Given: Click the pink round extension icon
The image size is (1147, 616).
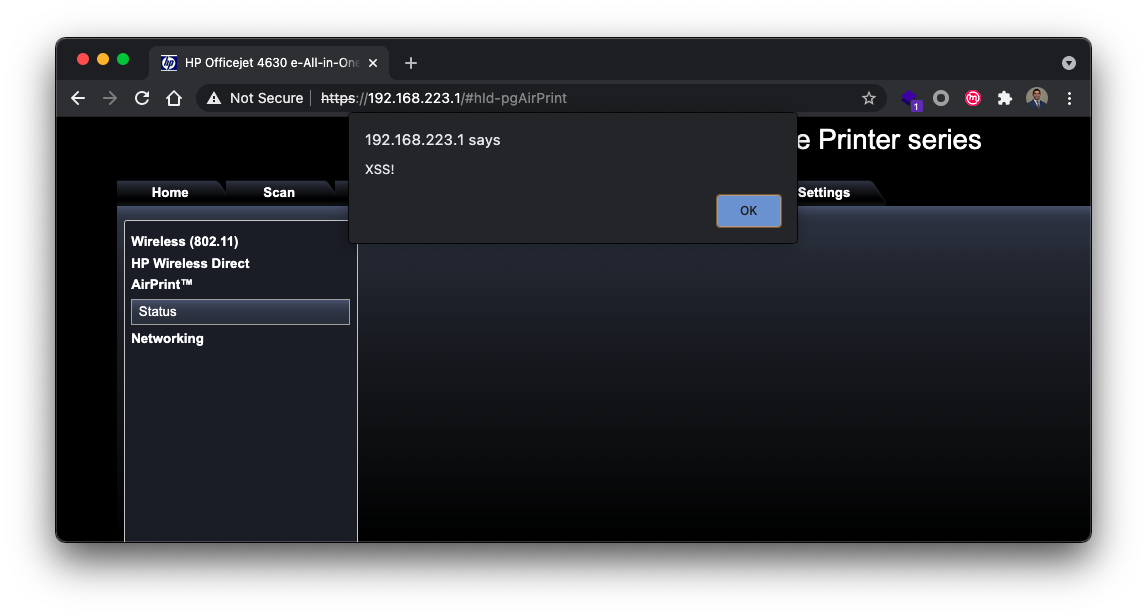Looking at the screenshot, I should (972, 98).
